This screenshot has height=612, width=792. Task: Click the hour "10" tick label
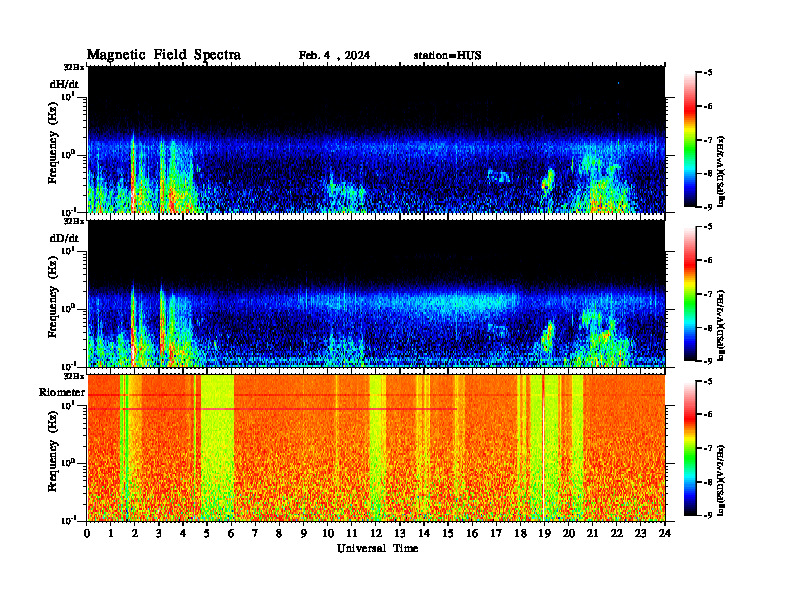pyautogui.click(x=328, y=533)
